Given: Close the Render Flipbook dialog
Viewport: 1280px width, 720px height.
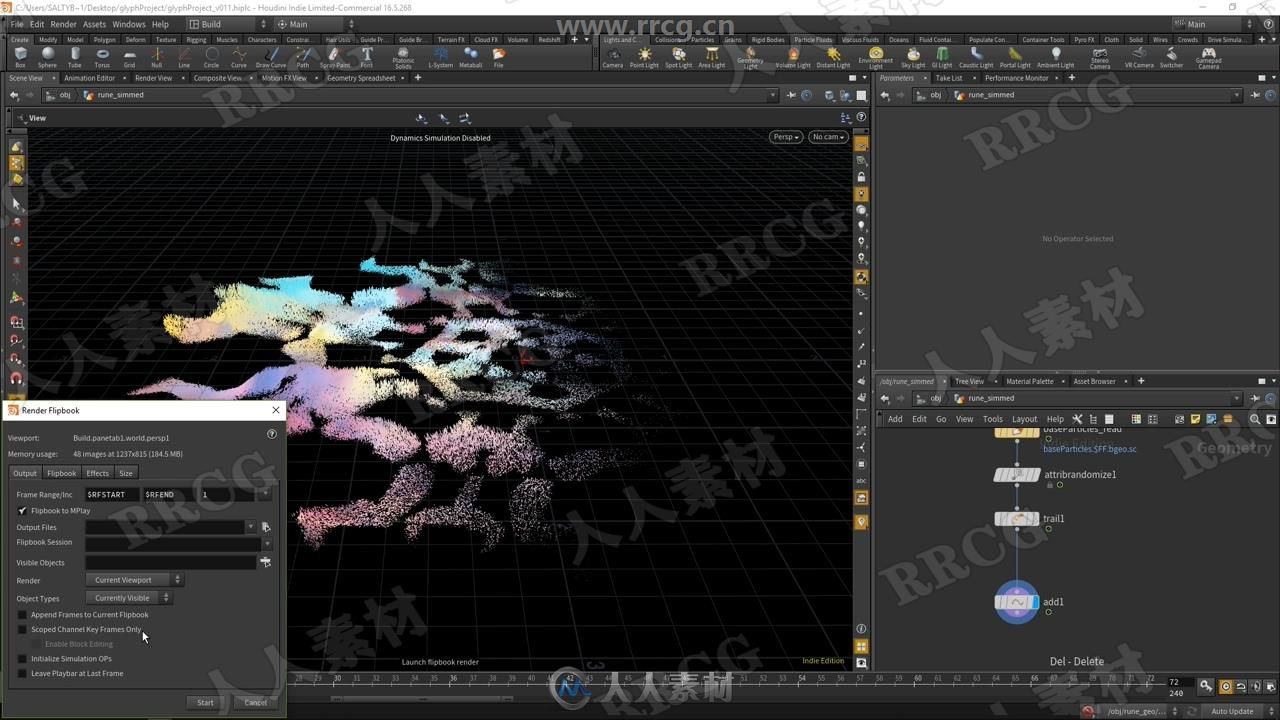Looking at the screenshot, I should point(276,410).
